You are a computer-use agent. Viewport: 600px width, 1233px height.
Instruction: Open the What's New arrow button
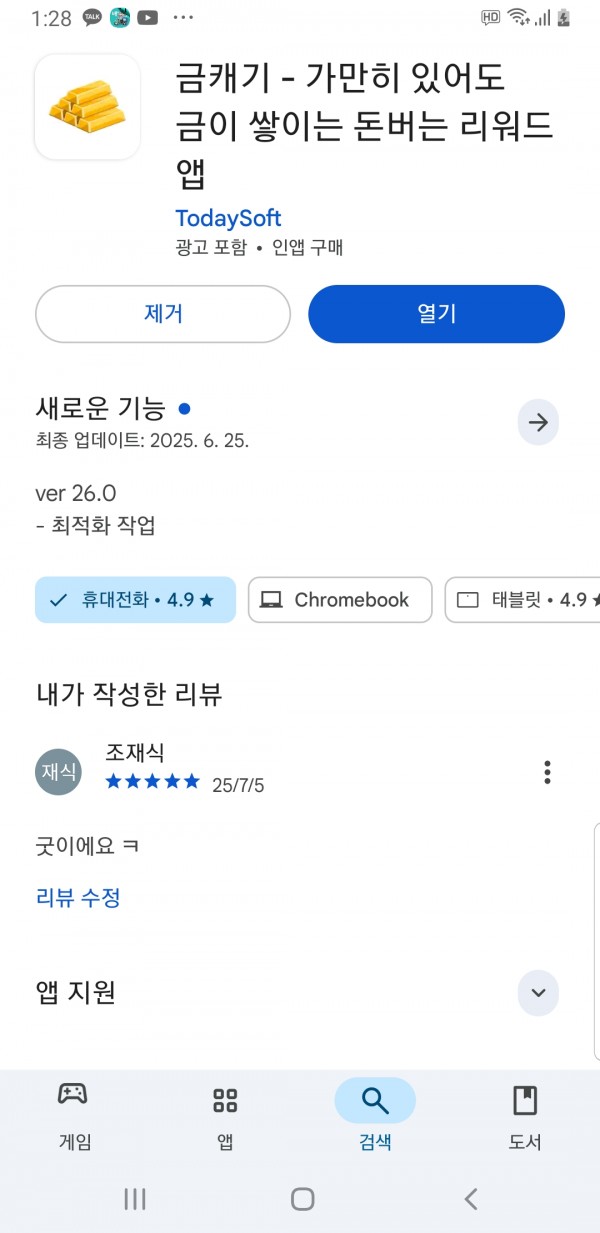coord(538,423)
